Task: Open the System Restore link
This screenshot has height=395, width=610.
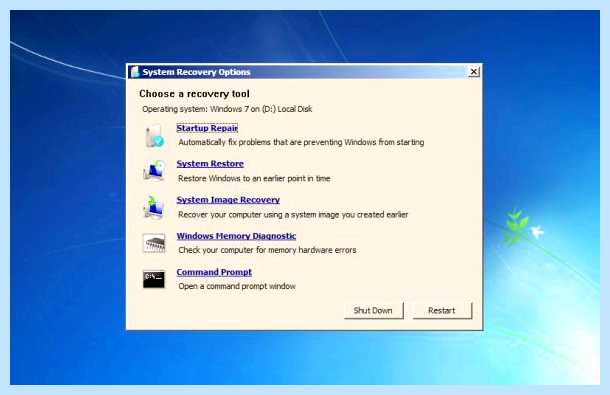Action: pos(210,164)
